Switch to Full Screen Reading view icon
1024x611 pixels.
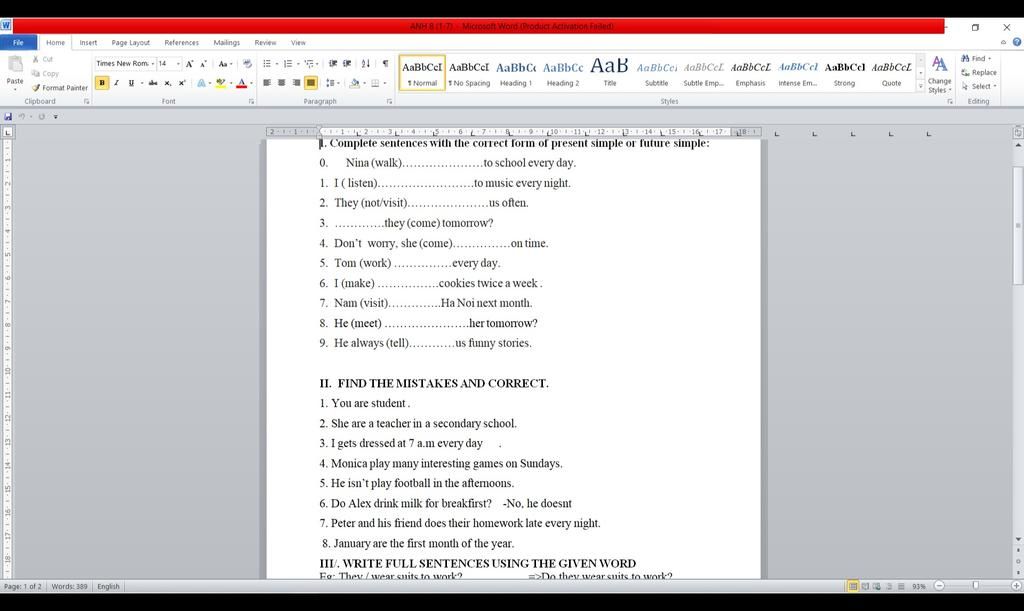865,586
